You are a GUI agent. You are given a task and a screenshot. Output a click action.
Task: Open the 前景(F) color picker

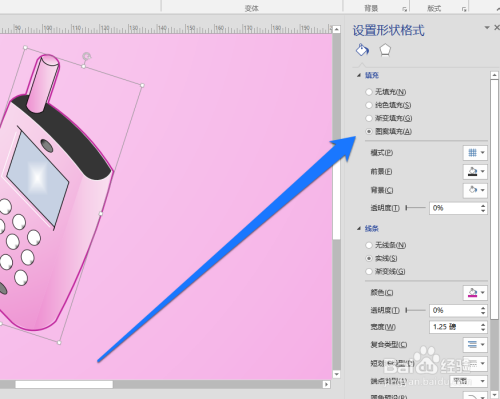point(475,172)
